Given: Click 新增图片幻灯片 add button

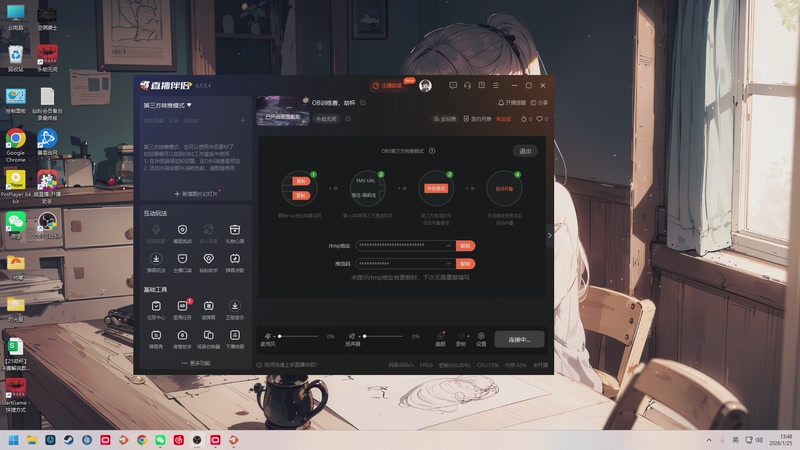Looking at the screenshot, I should 196,194.
